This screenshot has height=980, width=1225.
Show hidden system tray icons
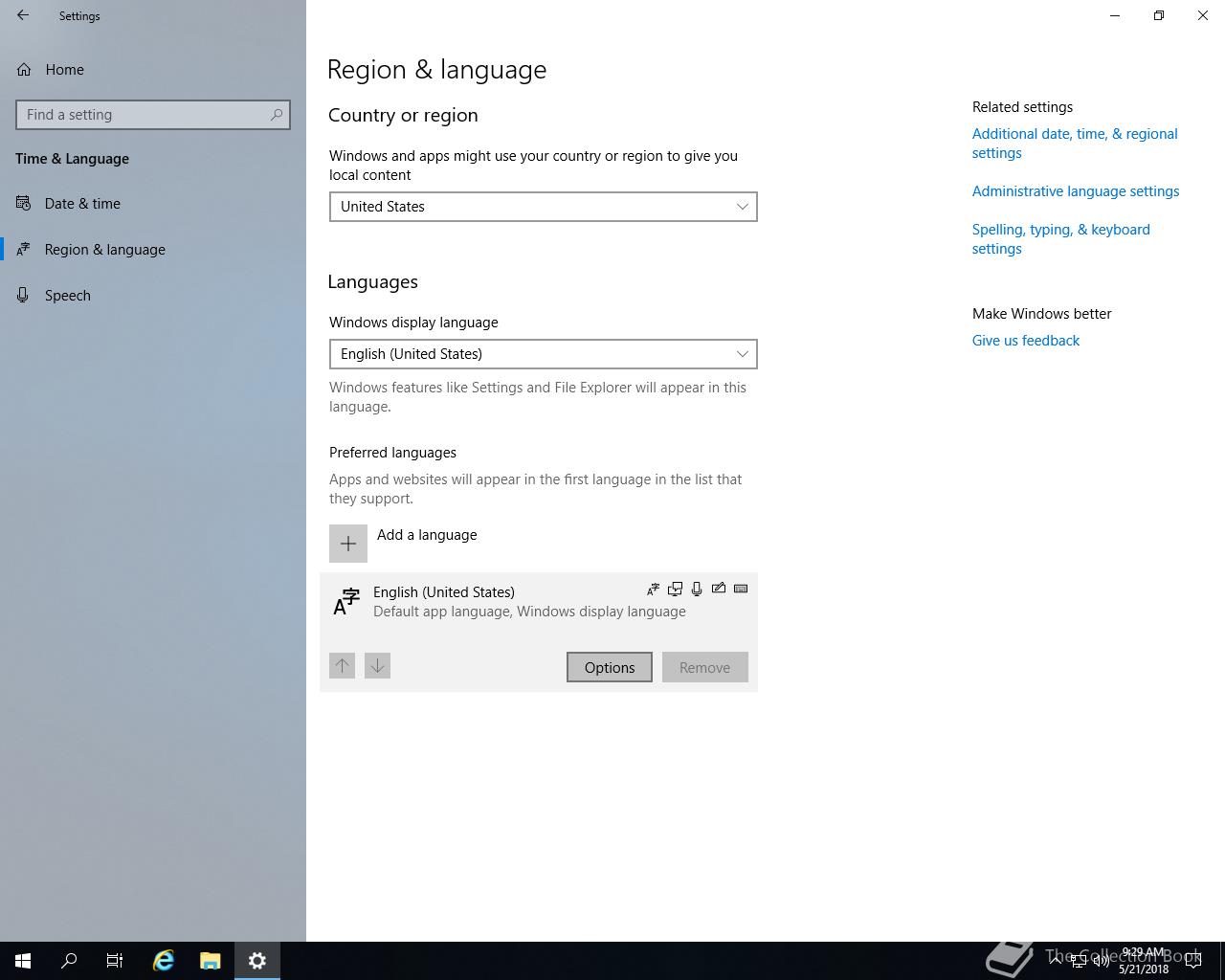(x=1056, y=961)
